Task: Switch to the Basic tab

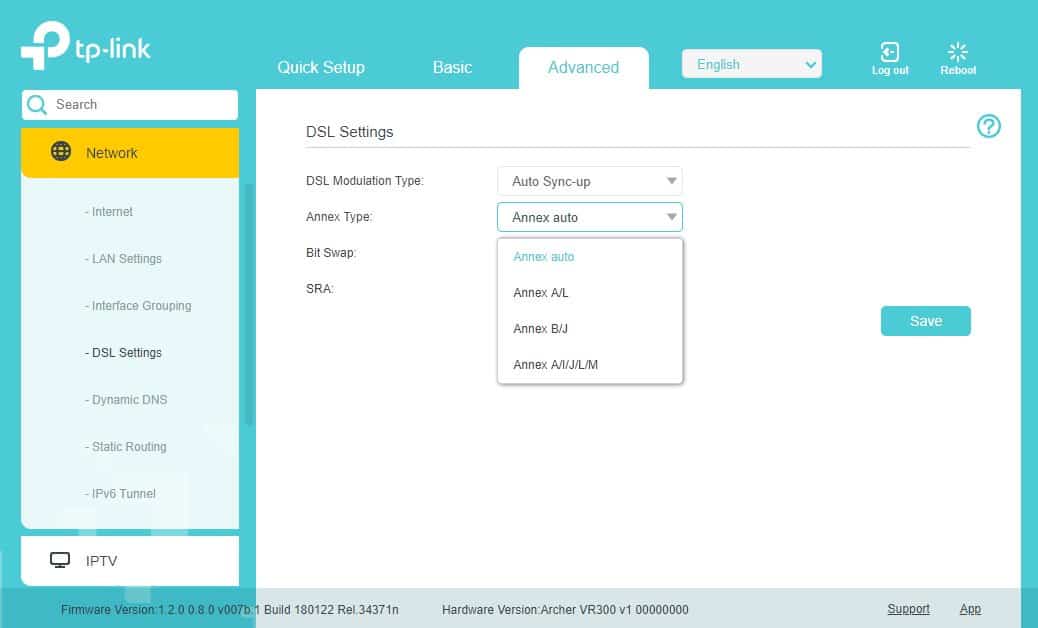Action: coord(452,67)
